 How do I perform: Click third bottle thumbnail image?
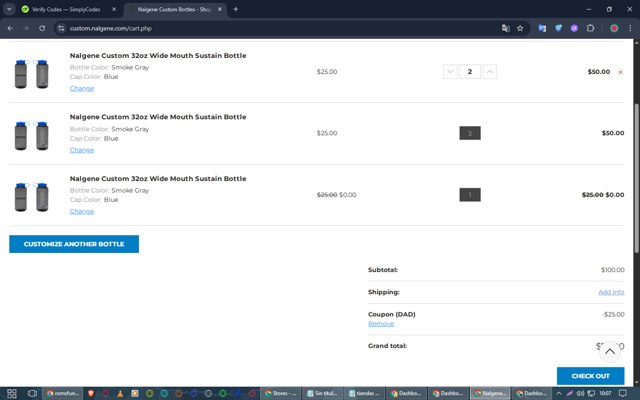pyautogui.click(x=31, y=197)
